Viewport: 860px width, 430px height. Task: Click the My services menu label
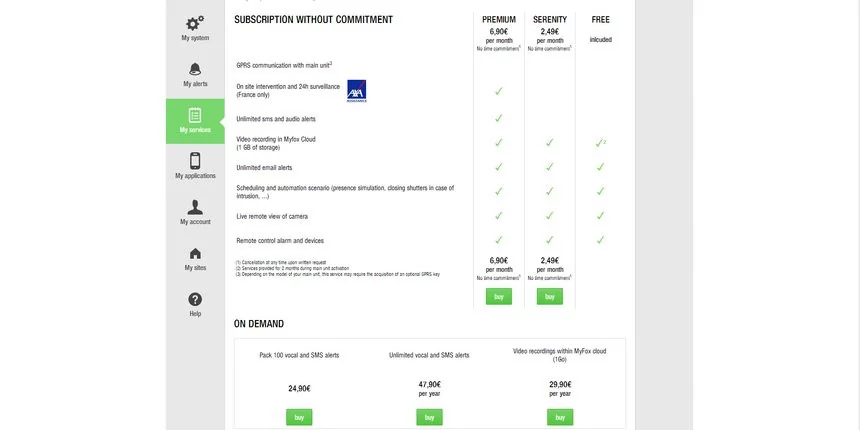195,130
